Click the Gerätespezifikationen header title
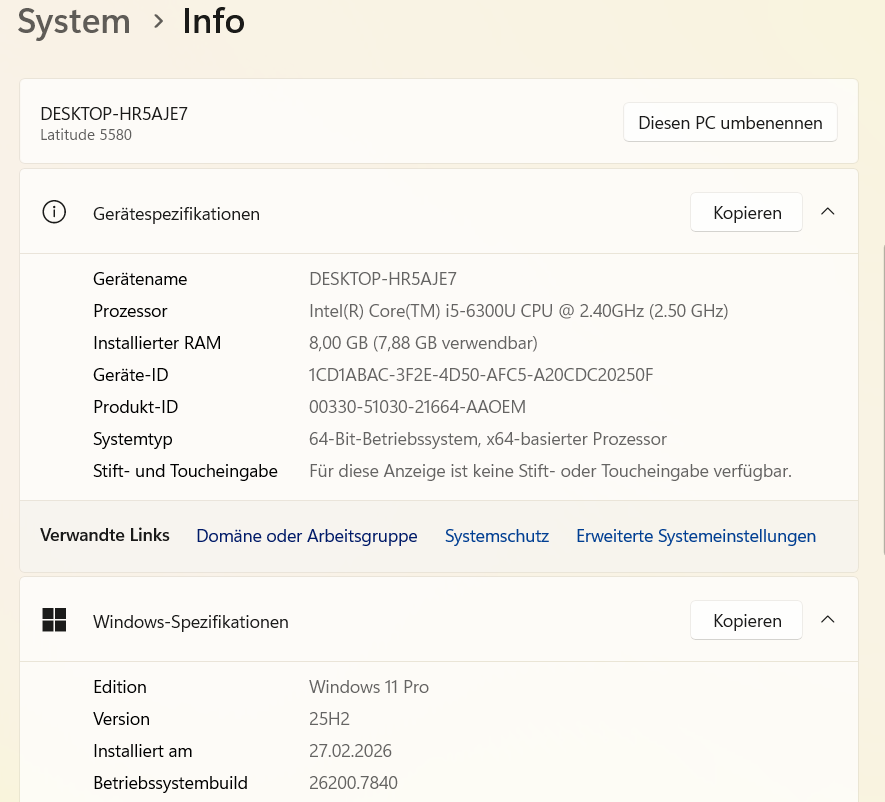The width and height of the screenshot is (885, 802). (x=176, y=214)
